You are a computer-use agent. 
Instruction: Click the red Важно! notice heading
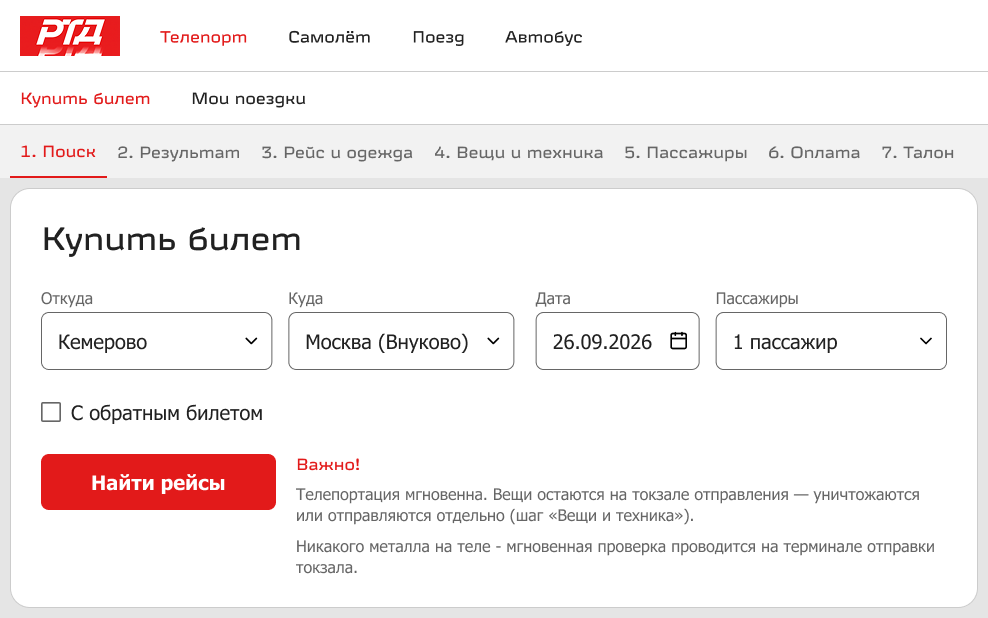328,464
